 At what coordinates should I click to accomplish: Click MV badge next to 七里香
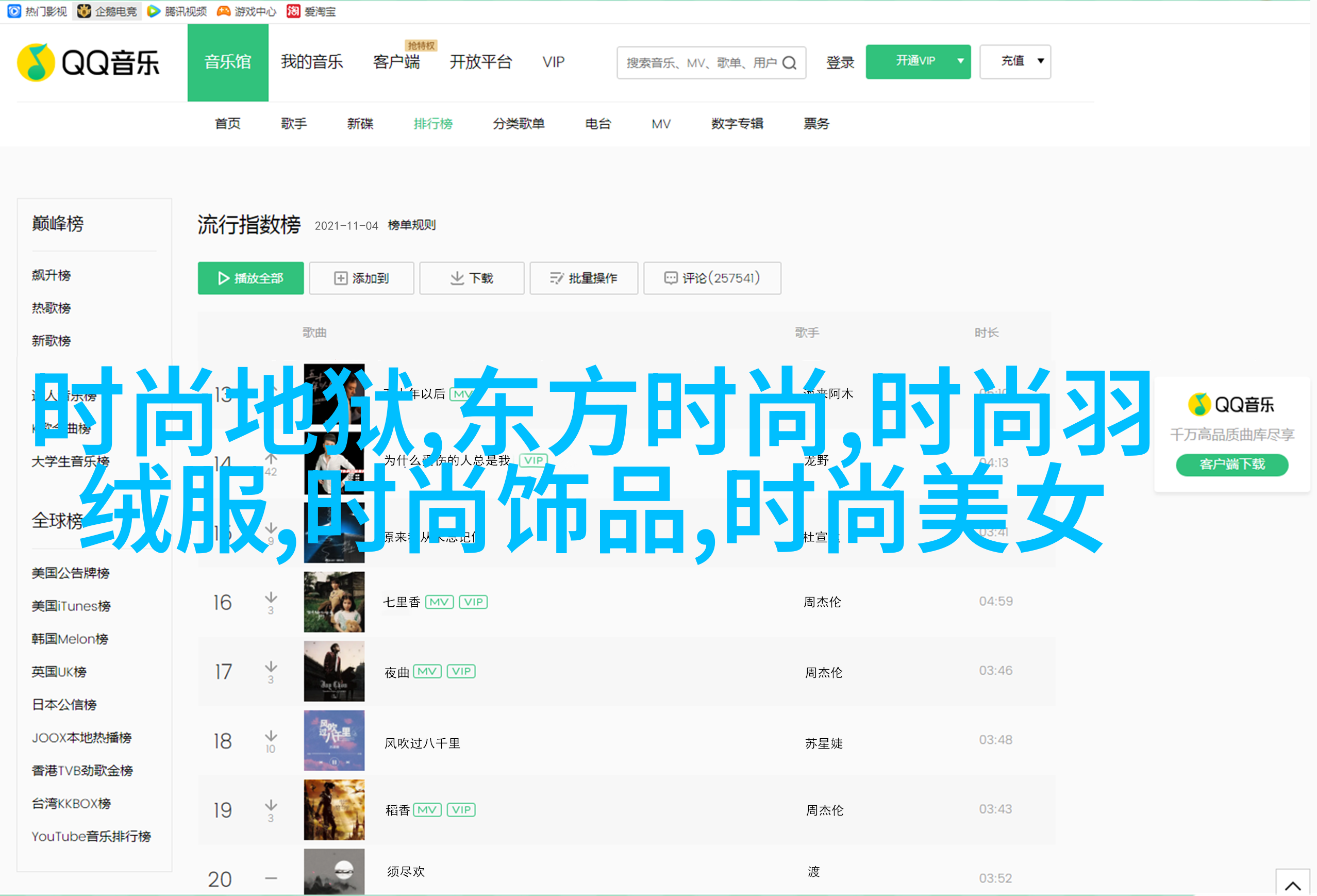pos(439,602)
